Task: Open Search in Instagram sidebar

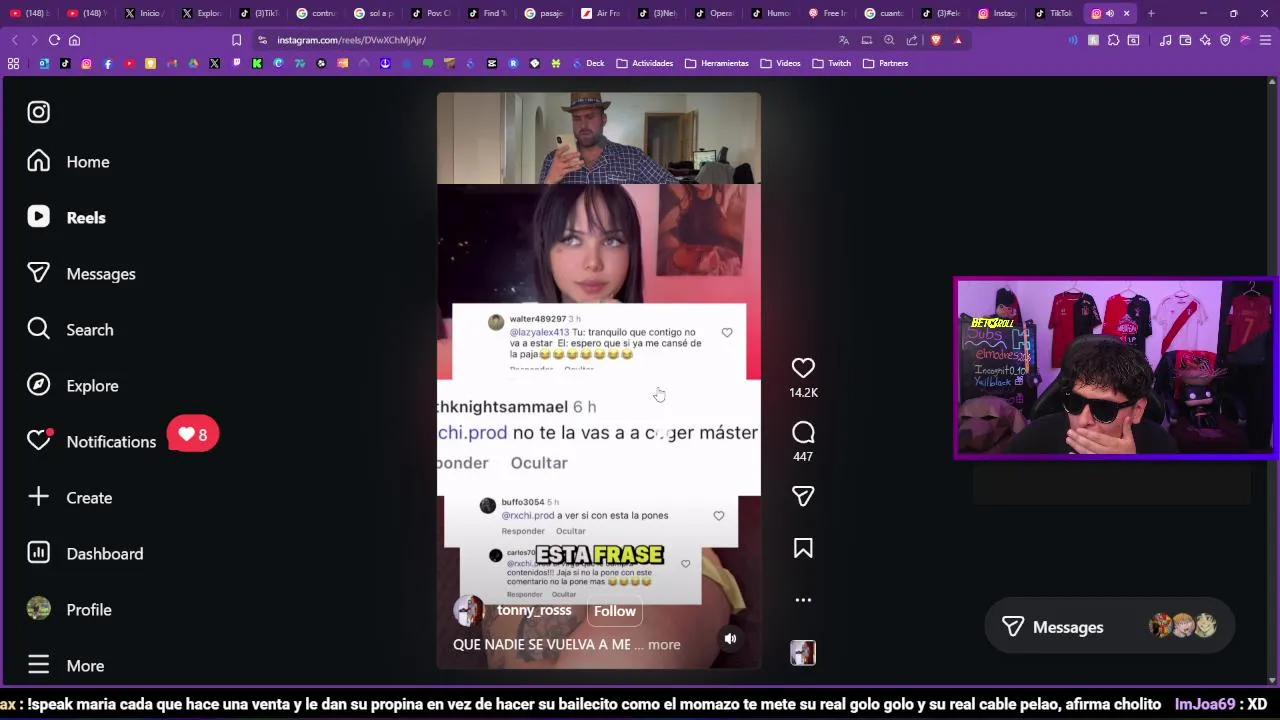Action: click(x=70, y=330)
